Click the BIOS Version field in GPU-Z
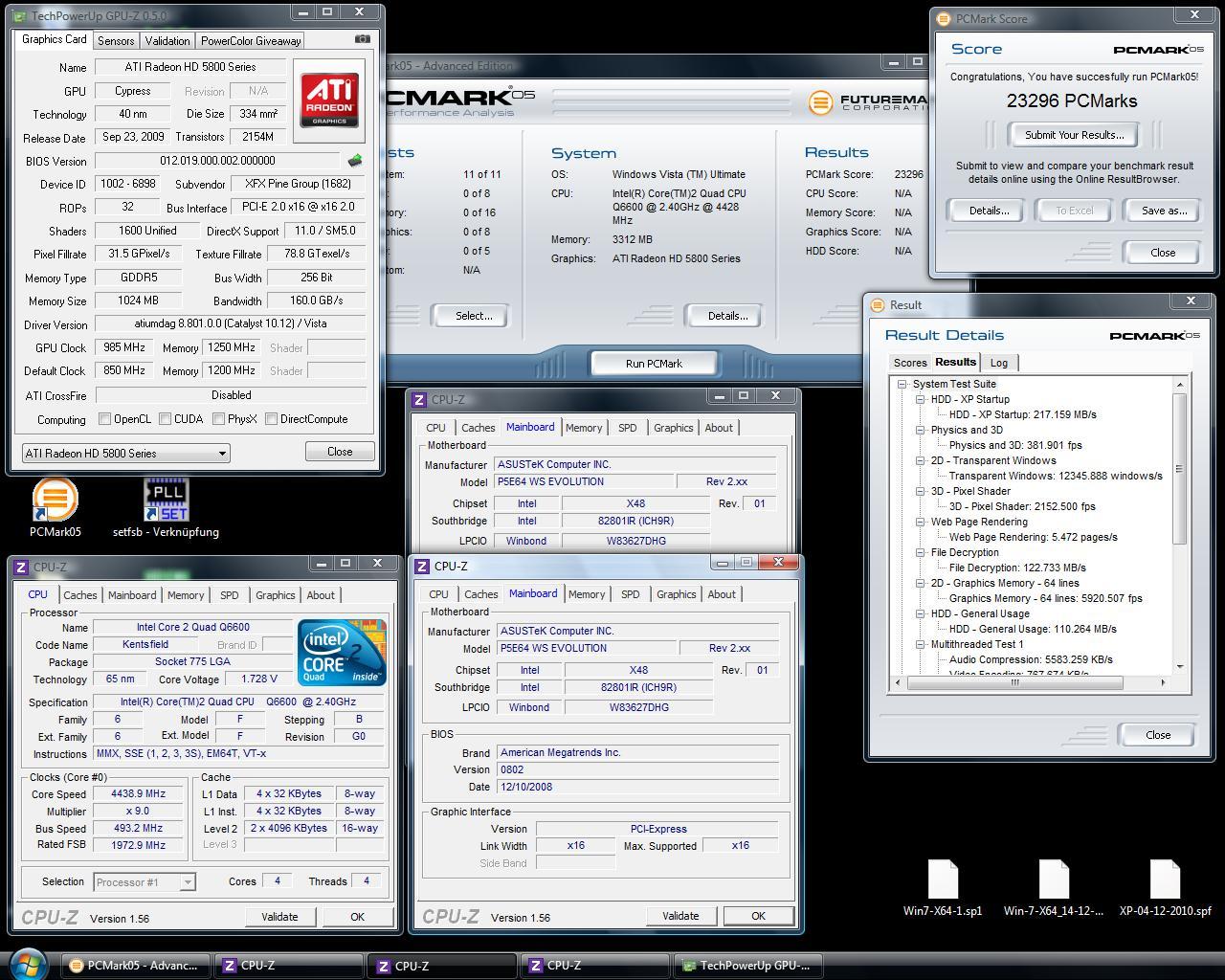This screenshot has height=980, width=1225. click(x=218, y=161)
